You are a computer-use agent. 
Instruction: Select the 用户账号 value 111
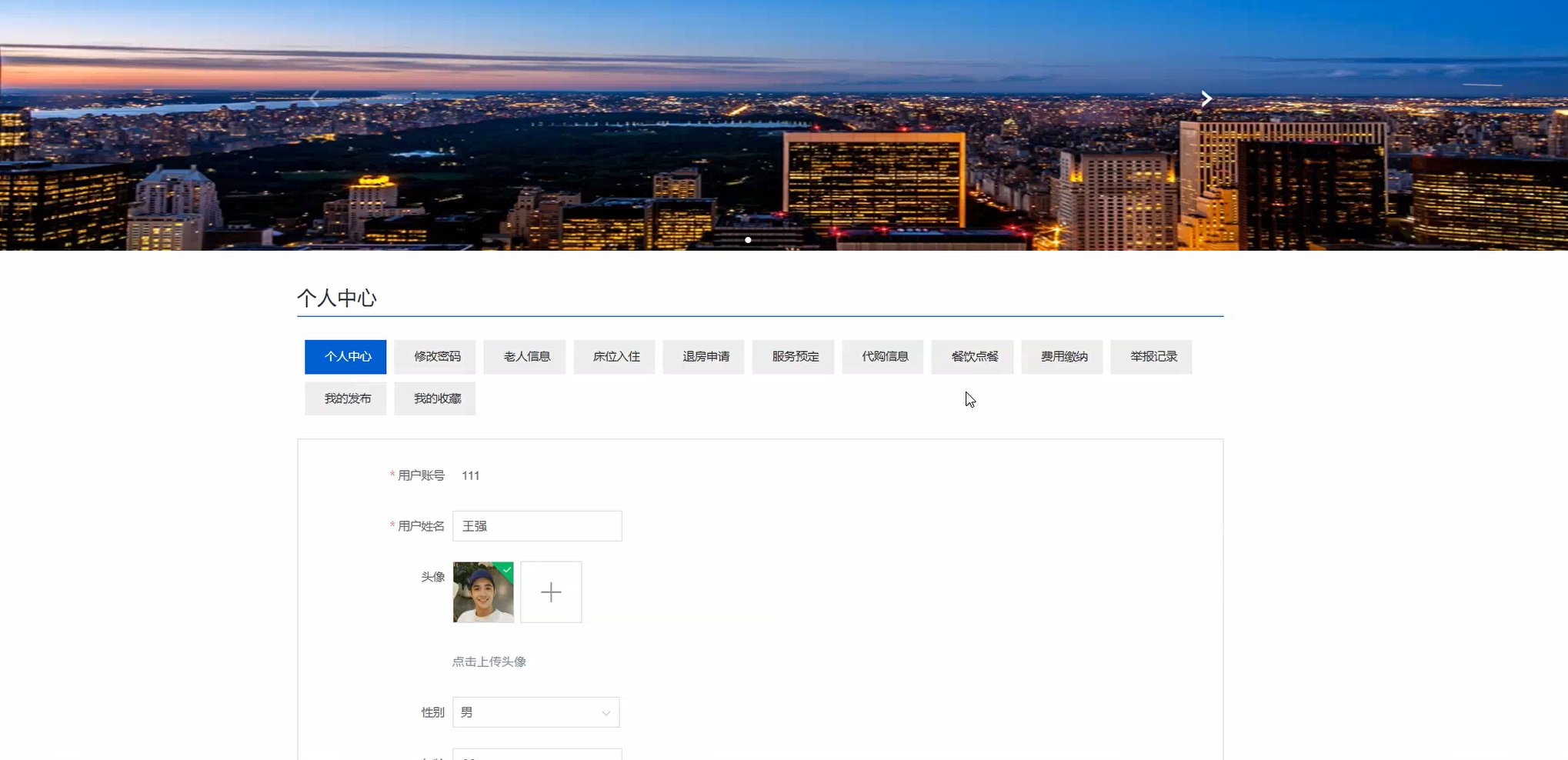[470, 476]
